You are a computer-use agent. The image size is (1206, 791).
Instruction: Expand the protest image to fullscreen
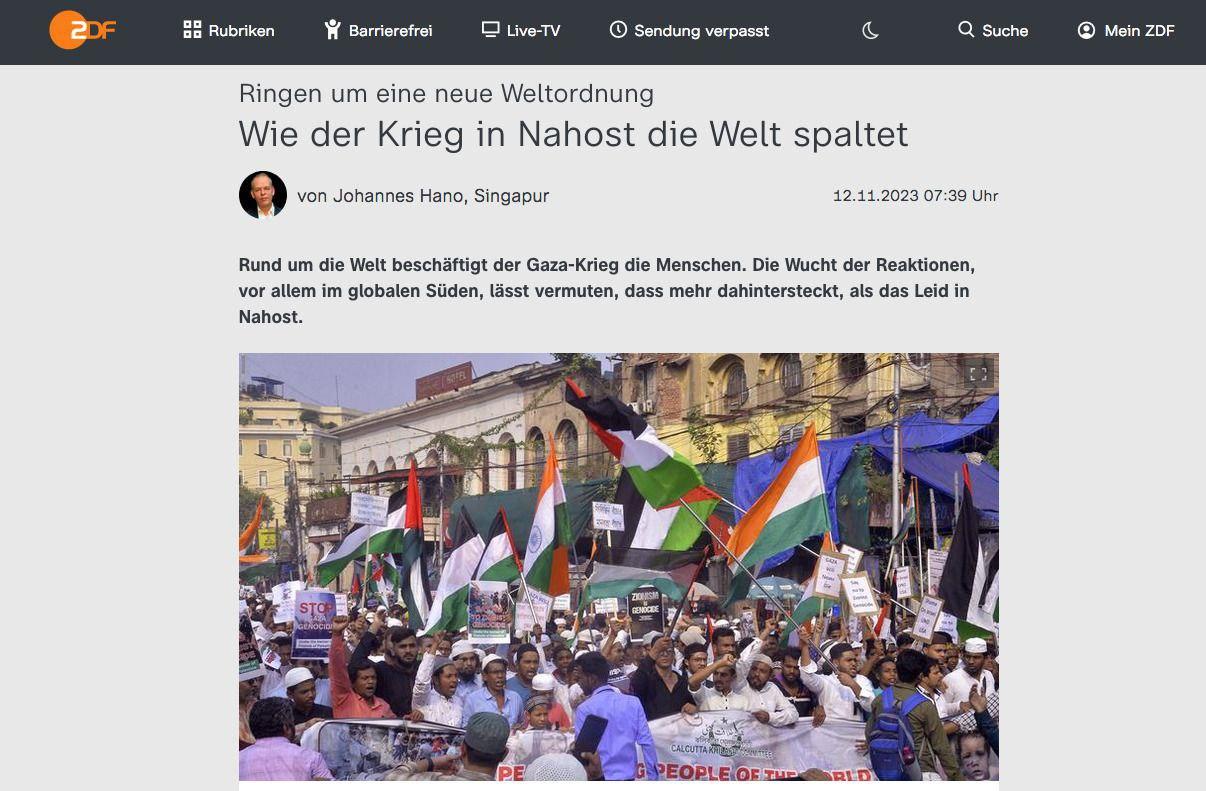tap(978, 374)
